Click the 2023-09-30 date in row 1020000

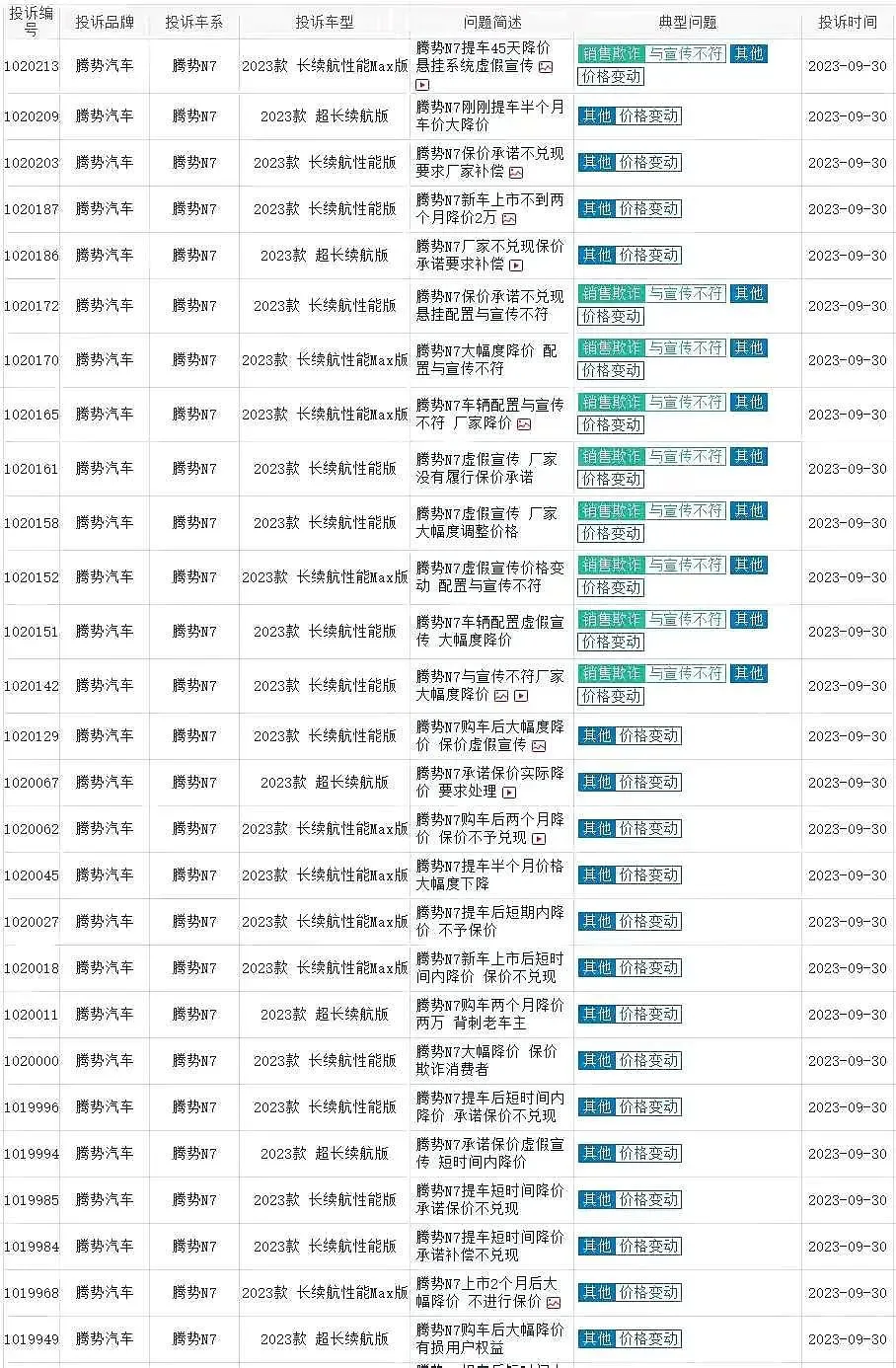click(848, 1061)
